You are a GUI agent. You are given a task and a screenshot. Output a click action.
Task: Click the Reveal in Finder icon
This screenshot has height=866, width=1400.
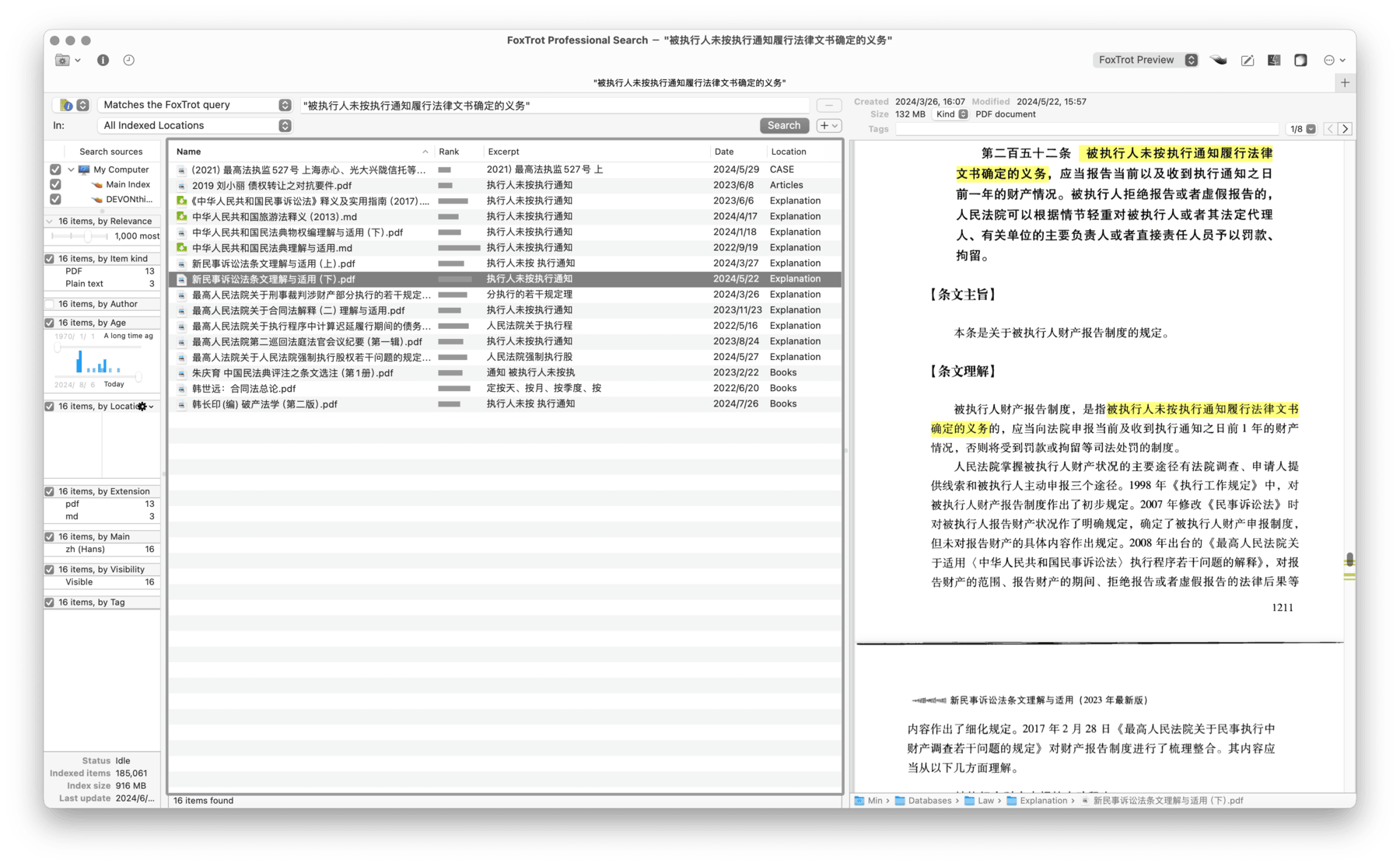pyautogui.click(x=1274, y=60)
